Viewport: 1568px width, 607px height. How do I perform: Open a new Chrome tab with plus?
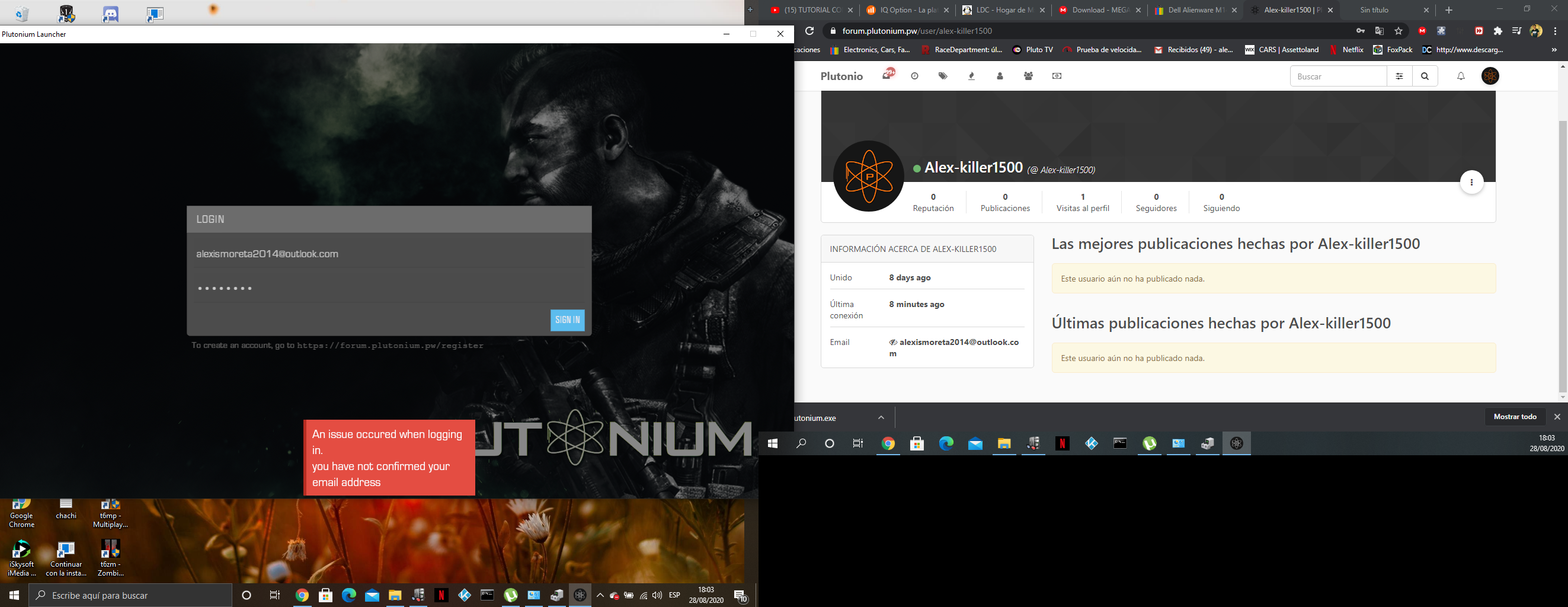pyautogui.click(x=1449, y=10)
